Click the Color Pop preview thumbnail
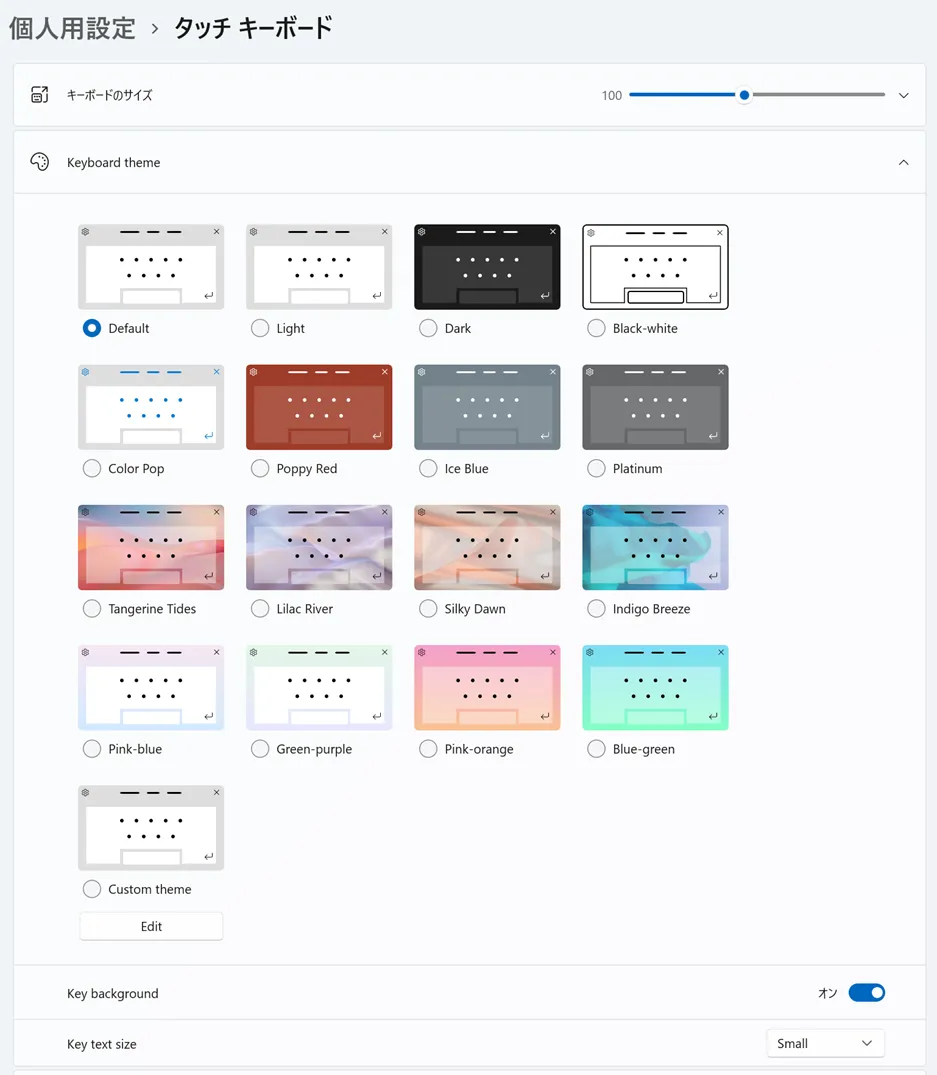The width and height of the screenshot is (937, 1075). pos(151,407)
